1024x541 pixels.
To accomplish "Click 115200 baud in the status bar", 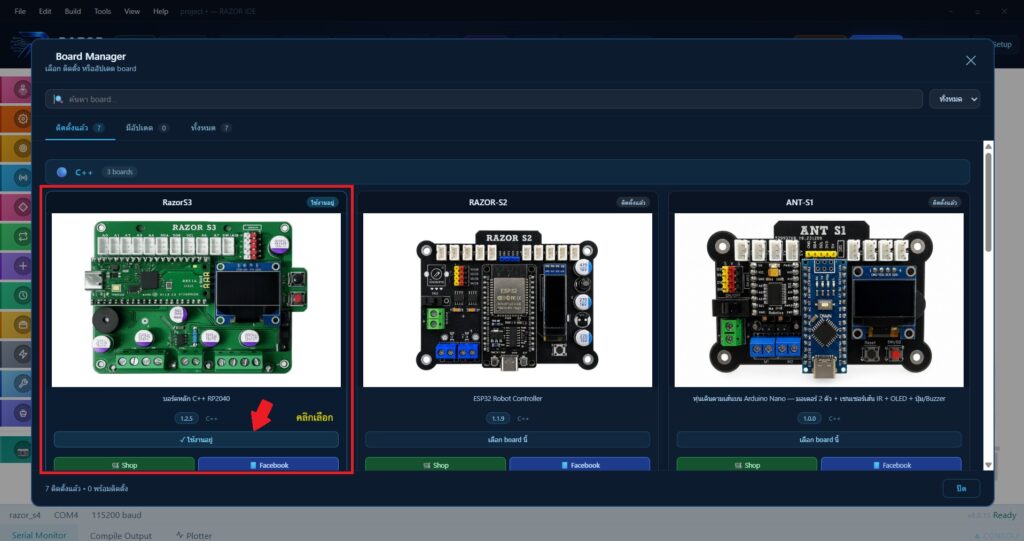I will [116, 515].
